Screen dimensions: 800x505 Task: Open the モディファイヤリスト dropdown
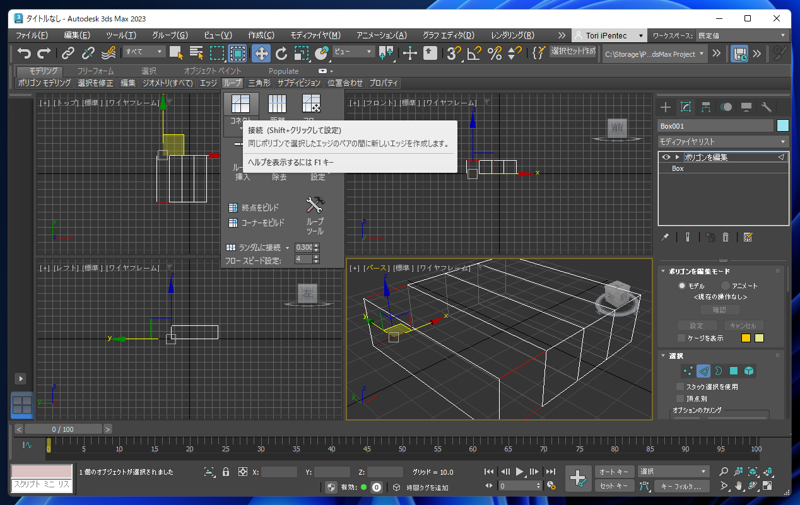point(722,141)
